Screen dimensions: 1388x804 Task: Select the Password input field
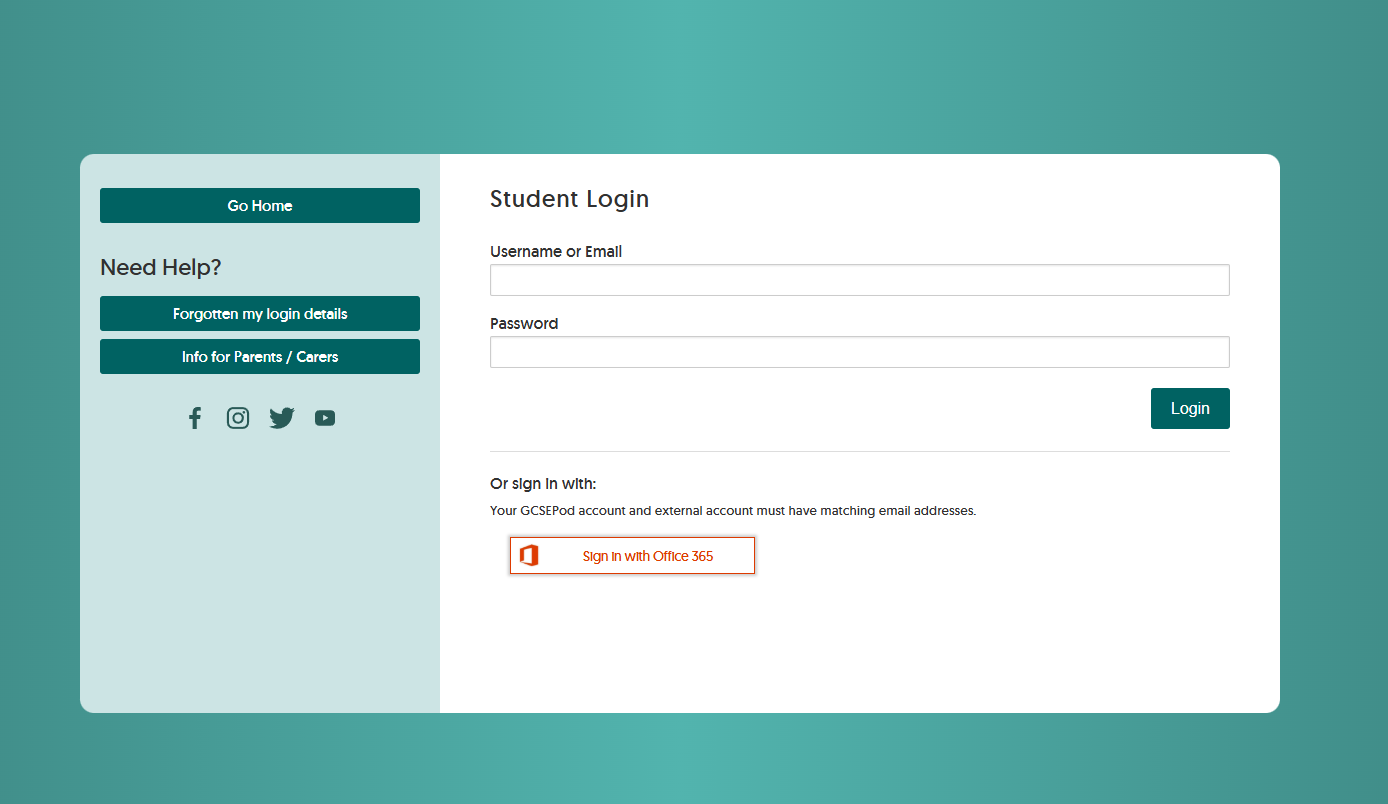tap(859, 352)
